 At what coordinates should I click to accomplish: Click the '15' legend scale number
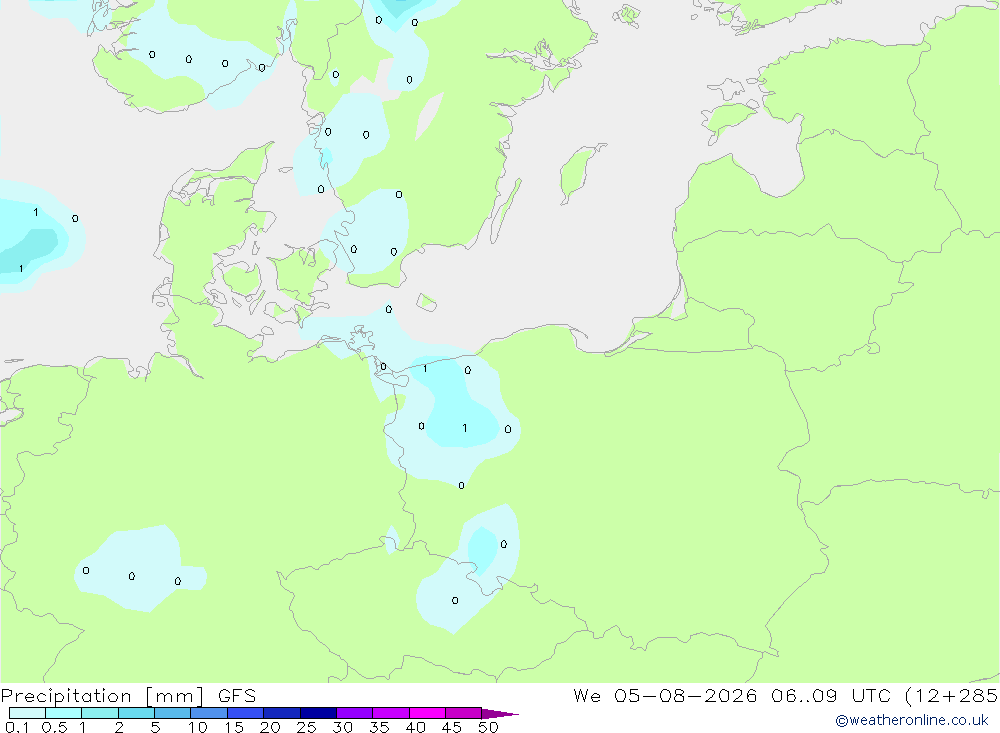(x=234, y=727)
